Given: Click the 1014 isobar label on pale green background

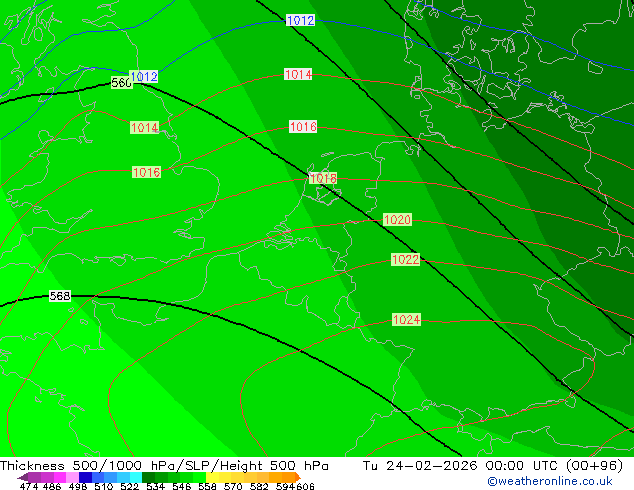Looking at the screenshot, I should pos(144,127).
